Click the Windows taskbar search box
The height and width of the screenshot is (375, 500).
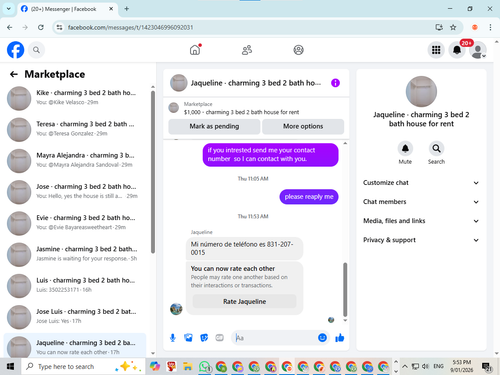click(83, 367)
